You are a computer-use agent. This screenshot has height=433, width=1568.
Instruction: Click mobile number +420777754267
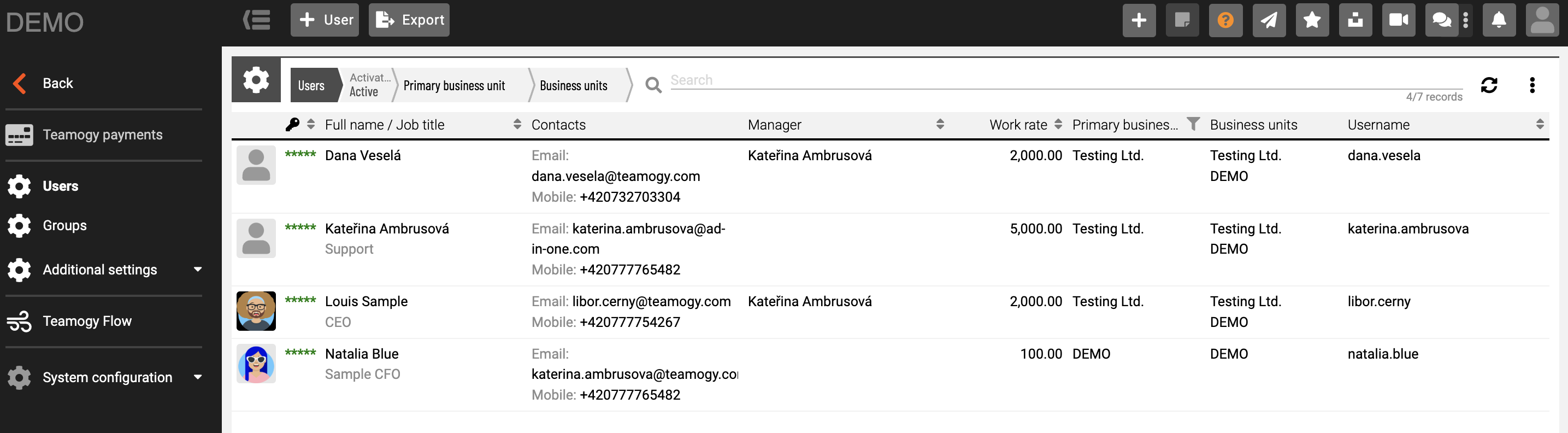630,322
